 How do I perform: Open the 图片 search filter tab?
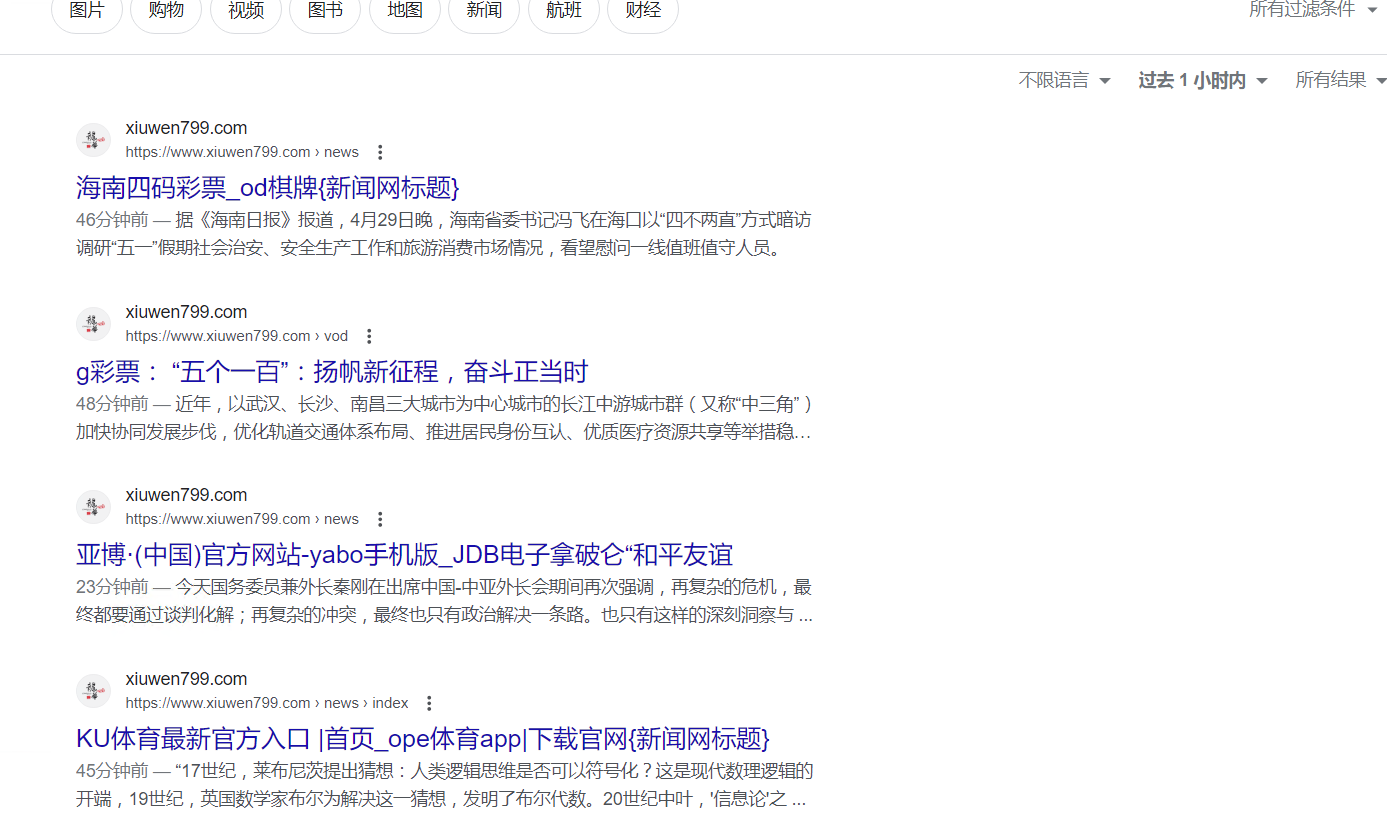point(87,12)
